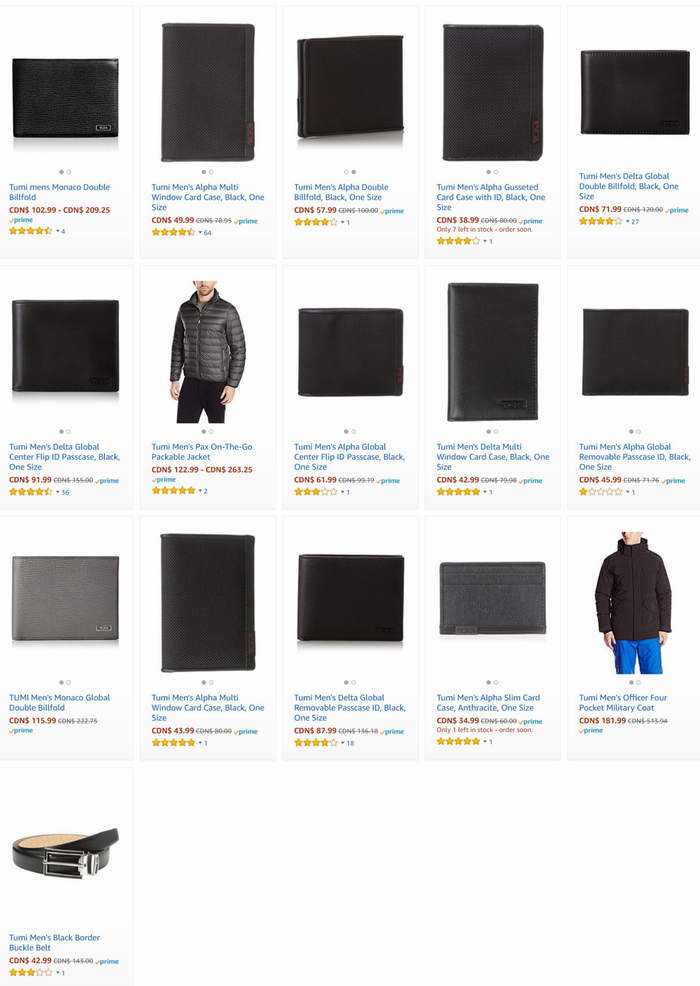The height and width of the screenshot is (986, 700).
Task: Open the Tumi mens Monaco Double Billfold image
Action: 65,98
